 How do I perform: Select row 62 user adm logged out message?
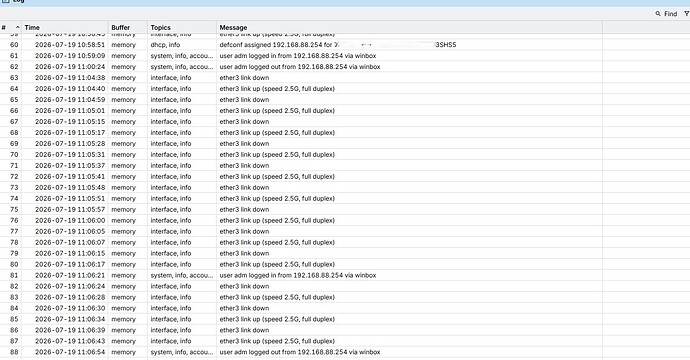pos(300,66)
